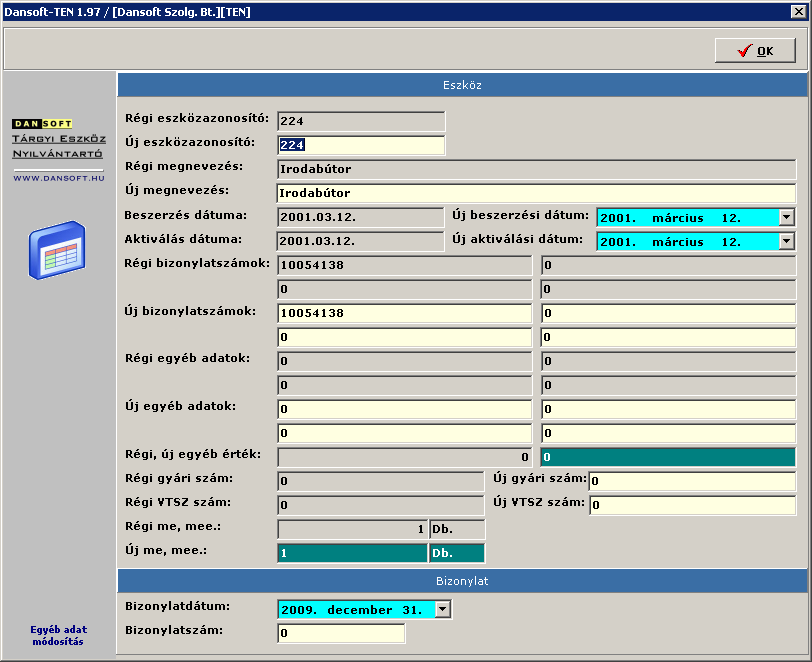Select day 31 in Bizonylatdátum
Screen dimensions: 812x662
point(412,610)
